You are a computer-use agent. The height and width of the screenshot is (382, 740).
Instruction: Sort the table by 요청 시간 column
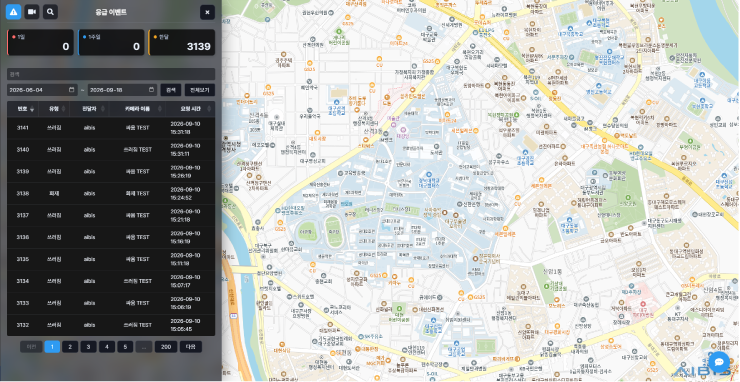(190, 109)
